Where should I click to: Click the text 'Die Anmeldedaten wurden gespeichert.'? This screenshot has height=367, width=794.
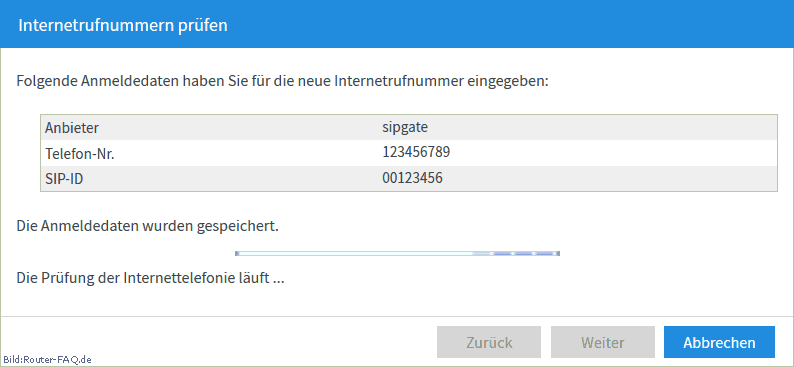[x=148, y=226]
